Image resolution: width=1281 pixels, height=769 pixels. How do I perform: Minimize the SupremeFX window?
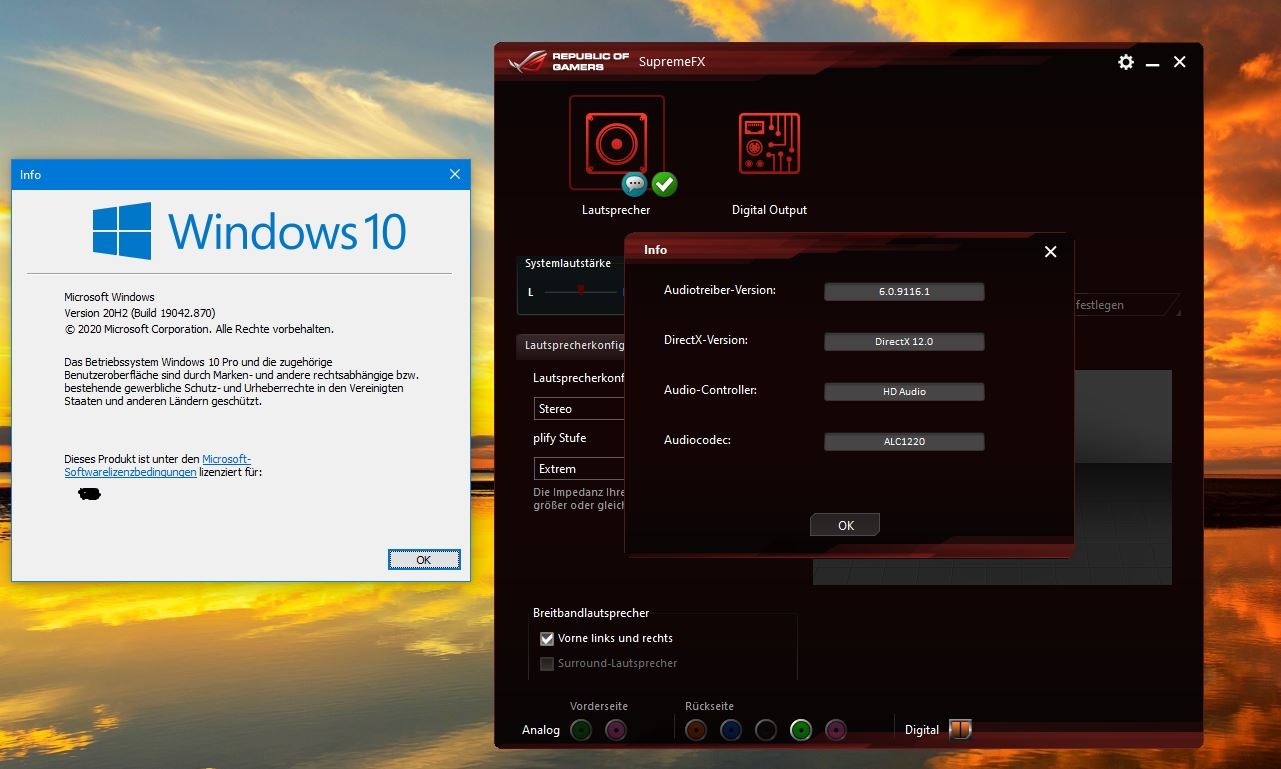(x=1153, y=63)
